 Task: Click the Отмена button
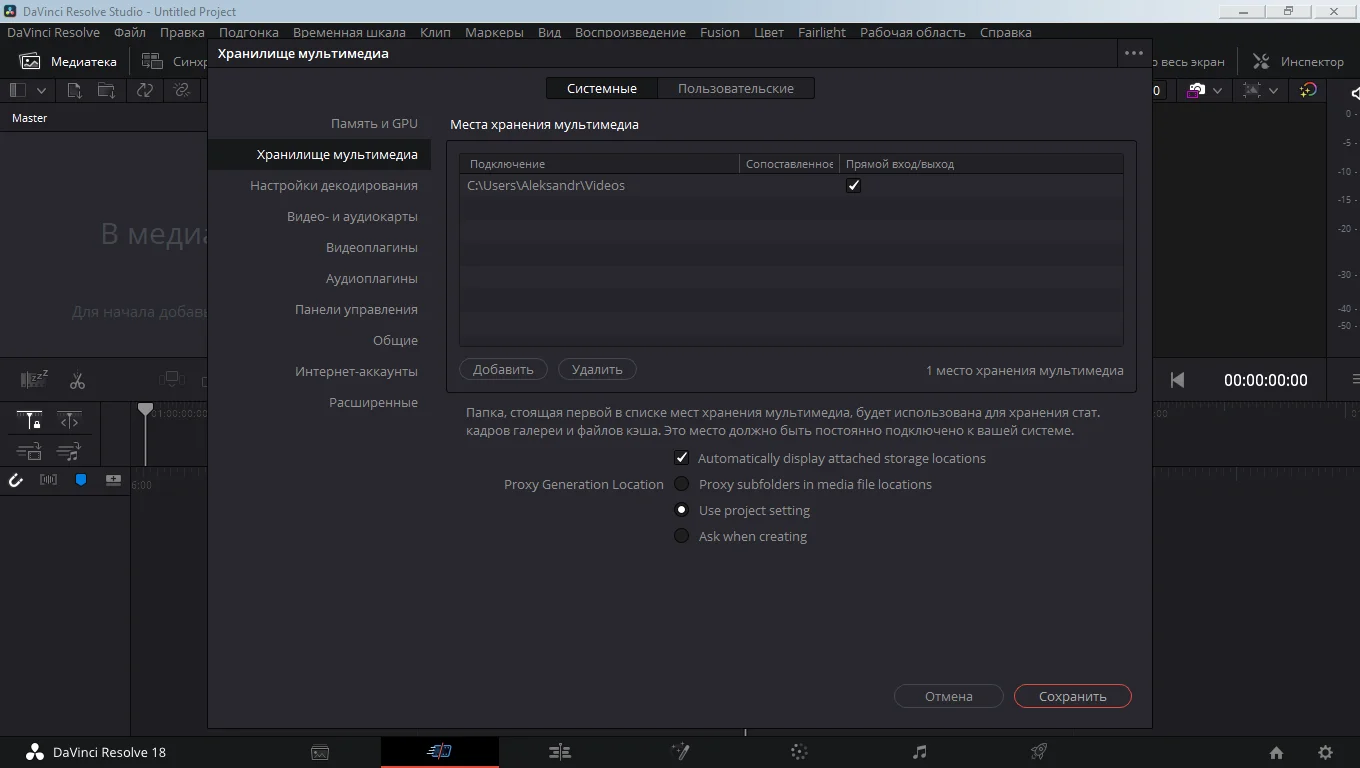948,696
